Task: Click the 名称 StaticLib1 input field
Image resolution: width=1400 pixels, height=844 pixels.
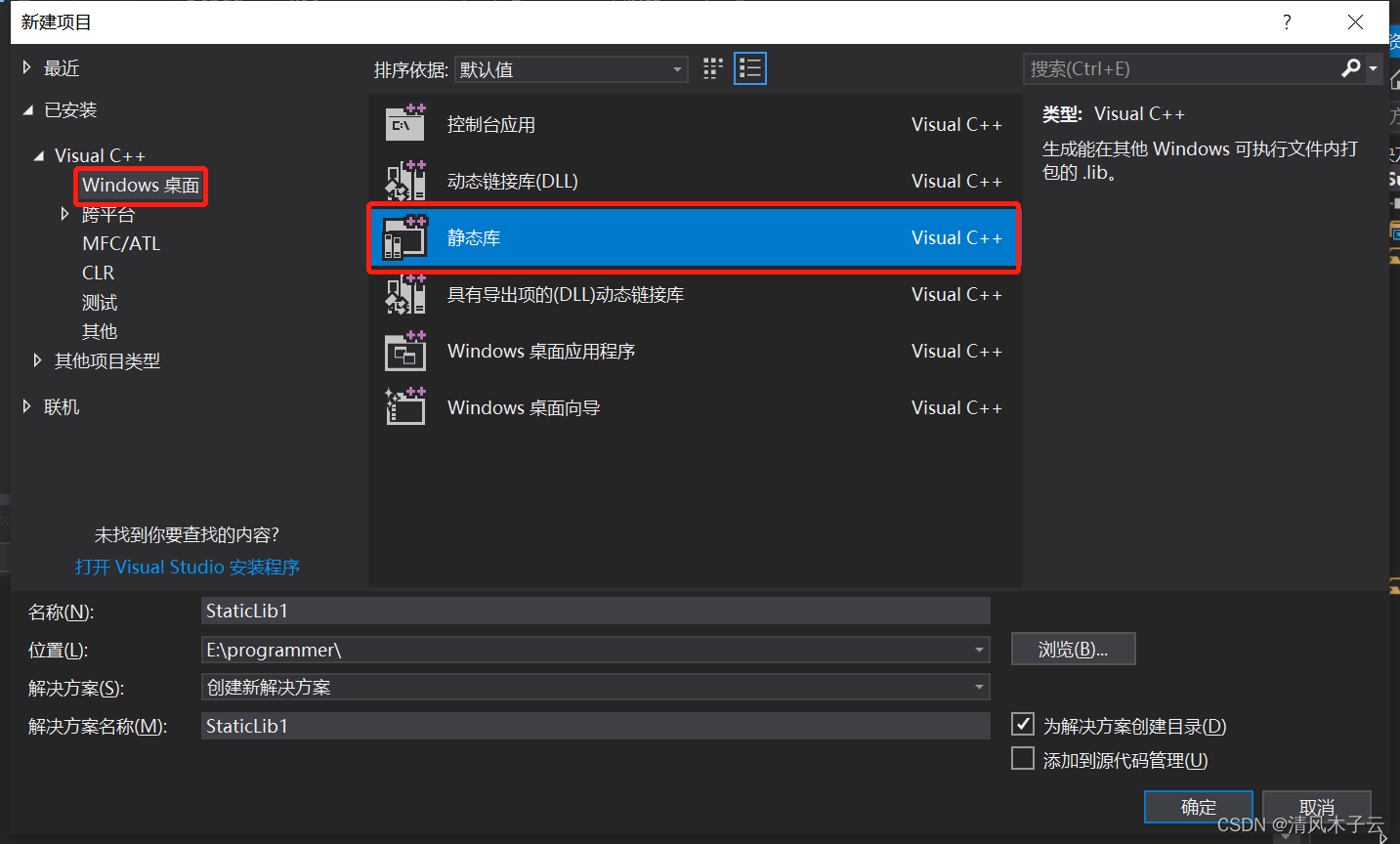Action: [x=596, y=611]
